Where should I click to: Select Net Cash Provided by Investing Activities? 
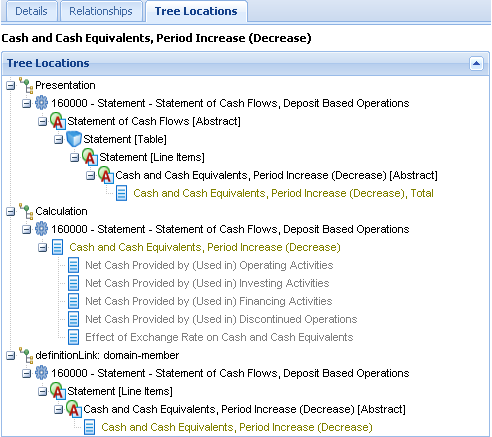point(207,283)
